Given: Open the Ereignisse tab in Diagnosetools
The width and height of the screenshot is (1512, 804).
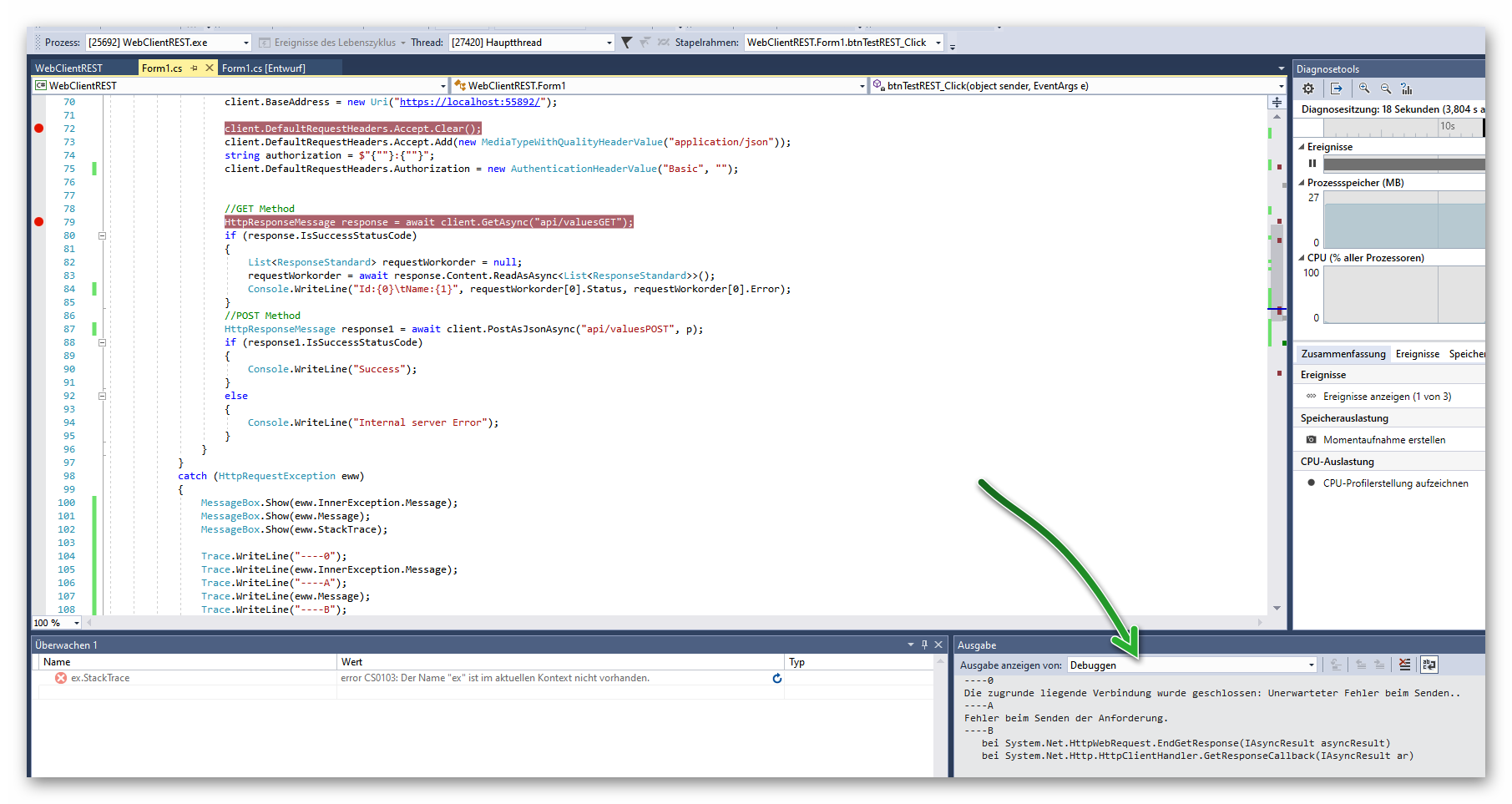Looking at the screenshot, I should coord(1417,353).
